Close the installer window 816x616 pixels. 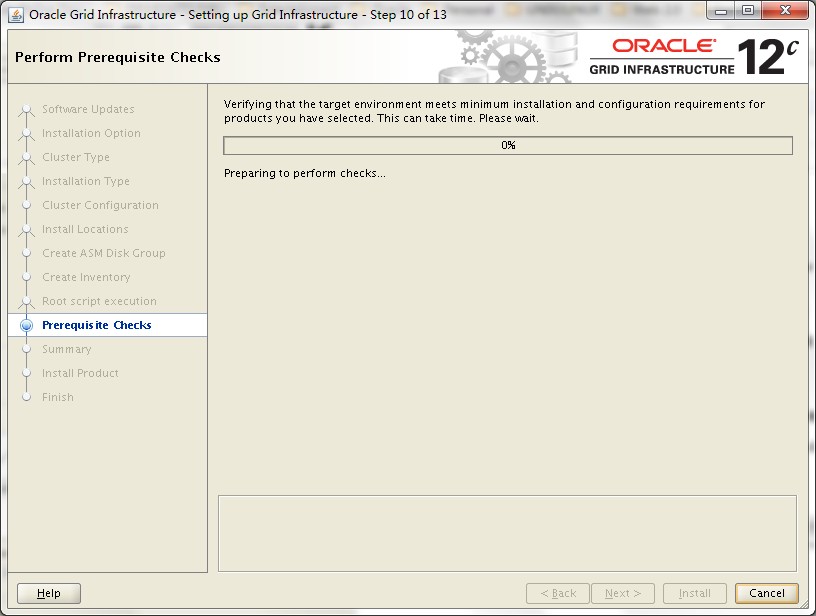(785, 11)
